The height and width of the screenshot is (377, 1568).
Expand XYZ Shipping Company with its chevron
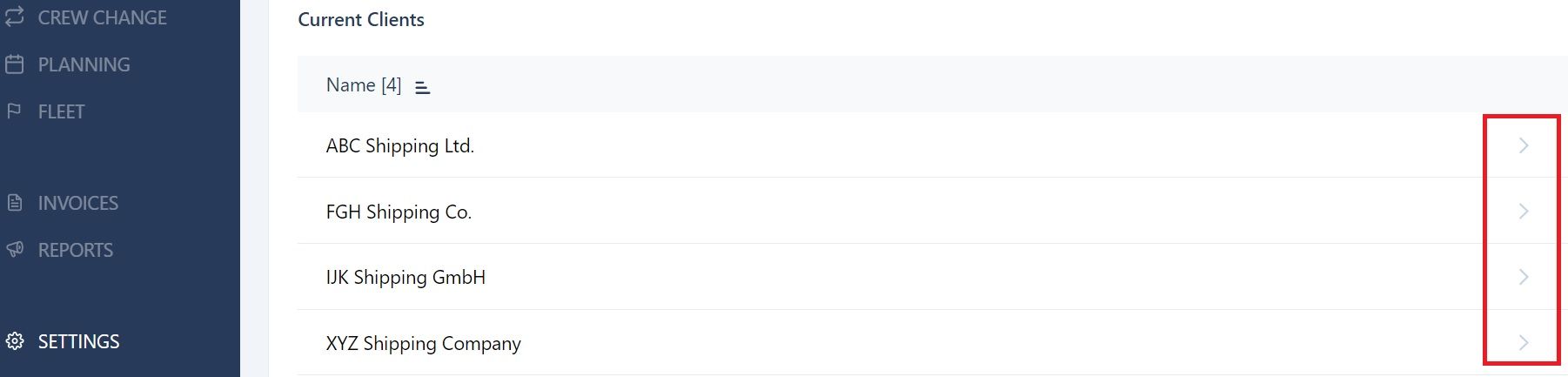click(1524, 342)
